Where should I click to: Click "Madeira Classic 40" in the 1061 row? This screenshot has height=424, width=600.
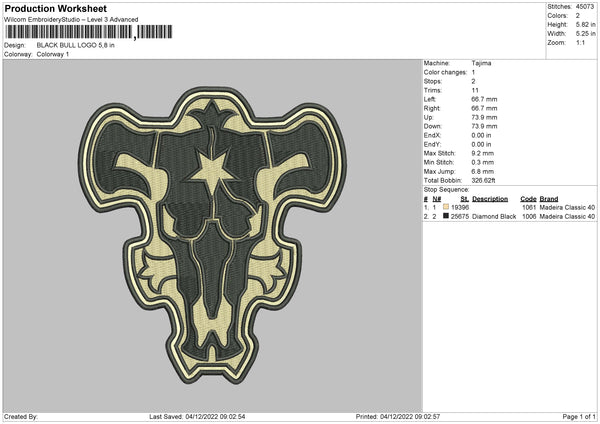click(567, 207)
